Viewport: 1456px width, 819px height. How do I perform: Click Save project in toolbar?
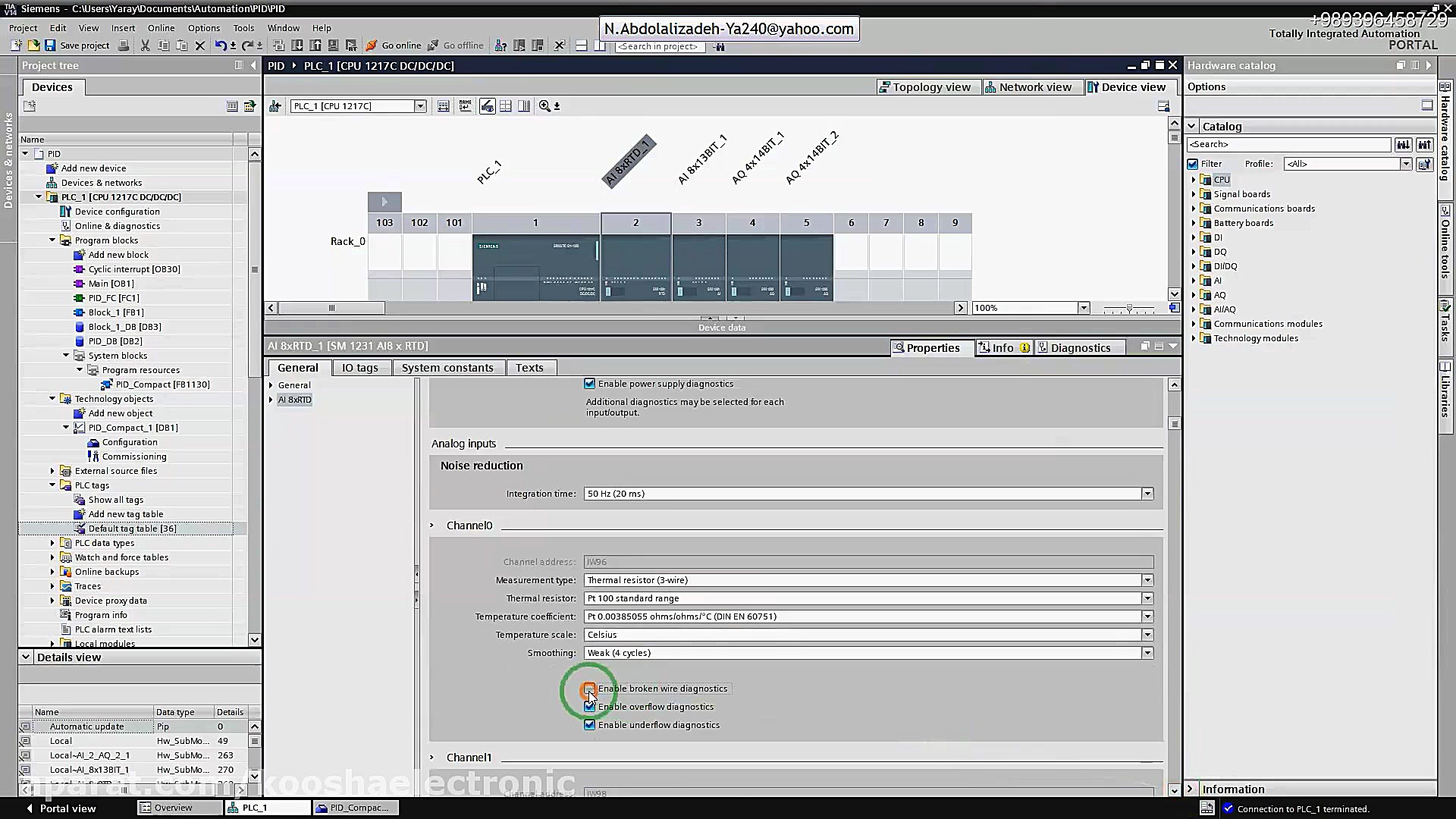(77, 45)
